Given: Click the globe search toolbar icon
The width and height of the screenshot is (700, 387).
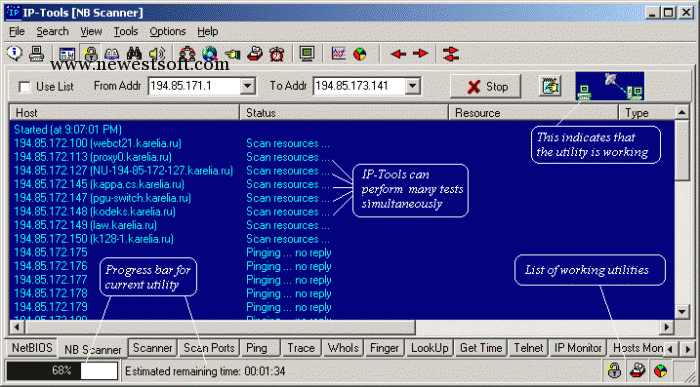Looking at the screenshot, I should (209, 54).
